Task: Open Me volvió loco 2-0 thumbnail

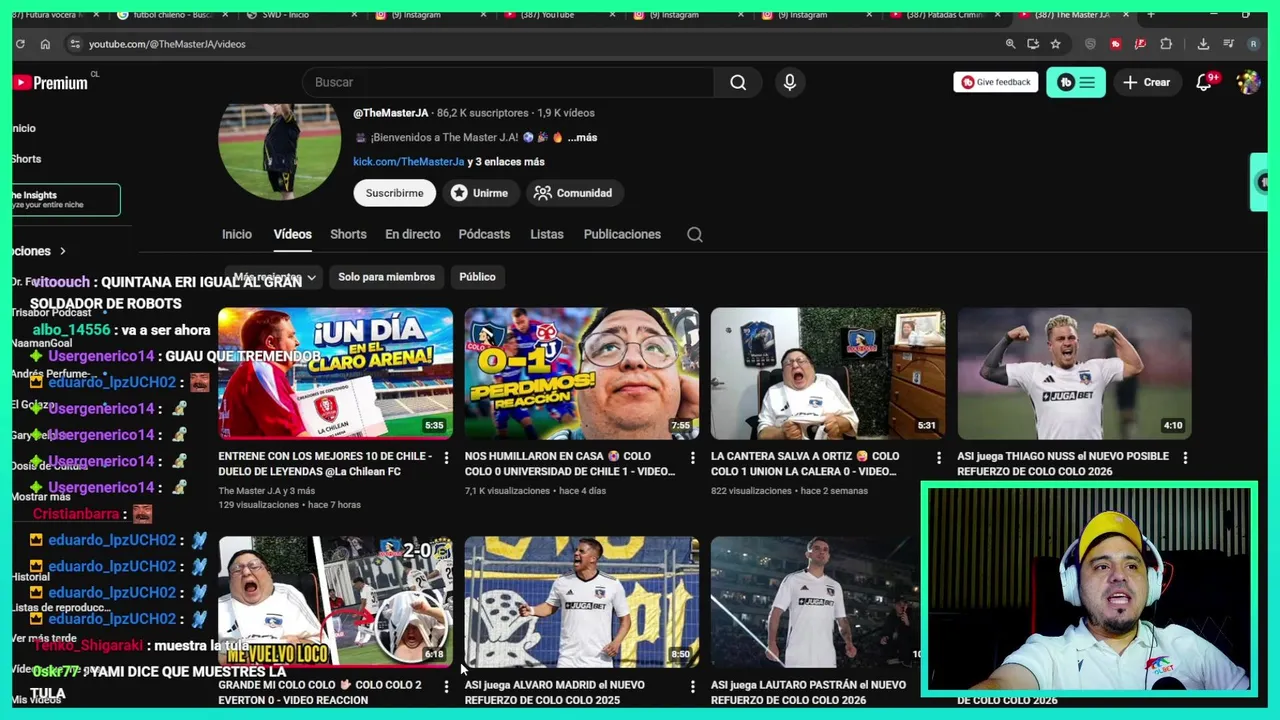Action: coord(335,601)
